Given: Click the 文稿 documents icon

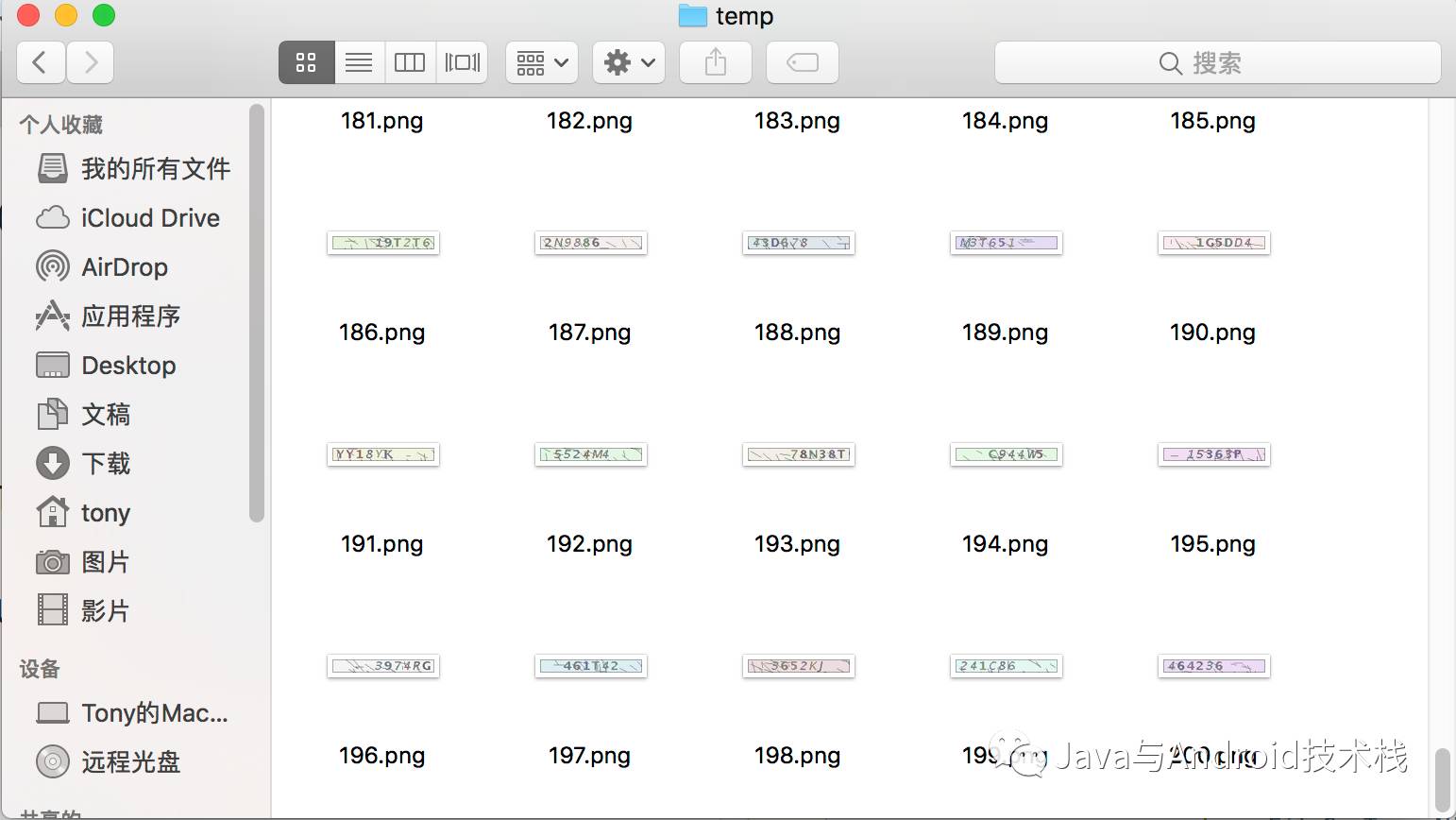Looking at the screenshot, I should 53,415.
